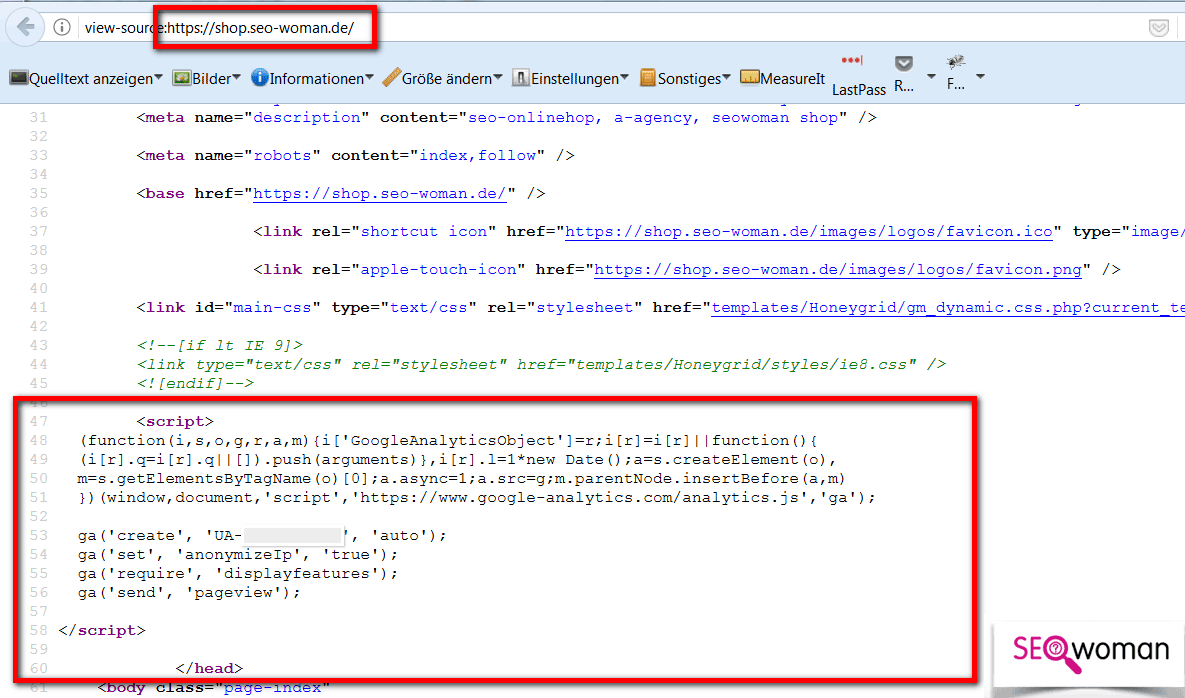Click the 'shortcut icon' rel value
This screenshot has width=1185, height=698.
tap(424, 231)
